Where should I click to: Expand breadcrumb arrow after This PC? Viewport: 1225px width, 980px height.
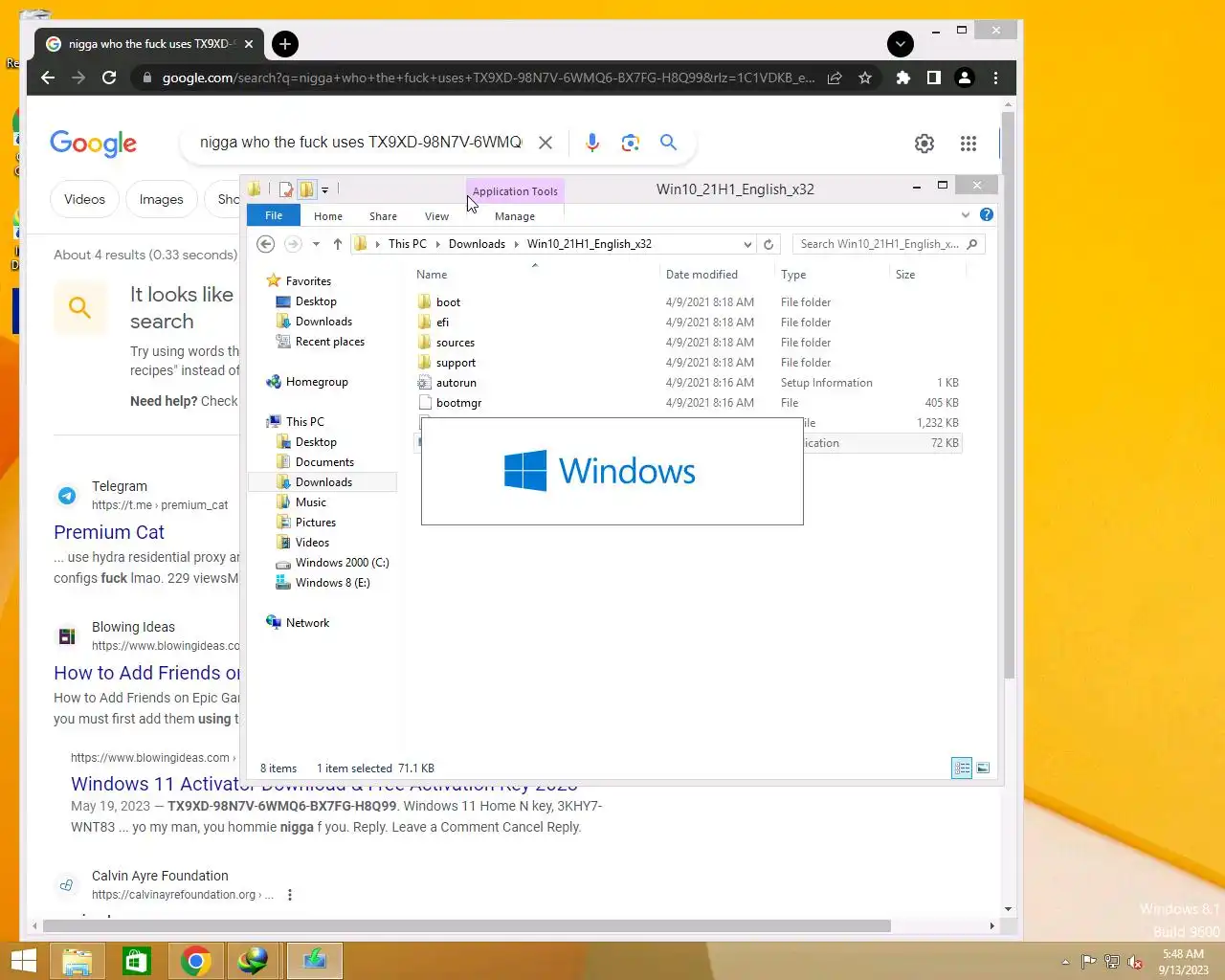tap(438, 244)
